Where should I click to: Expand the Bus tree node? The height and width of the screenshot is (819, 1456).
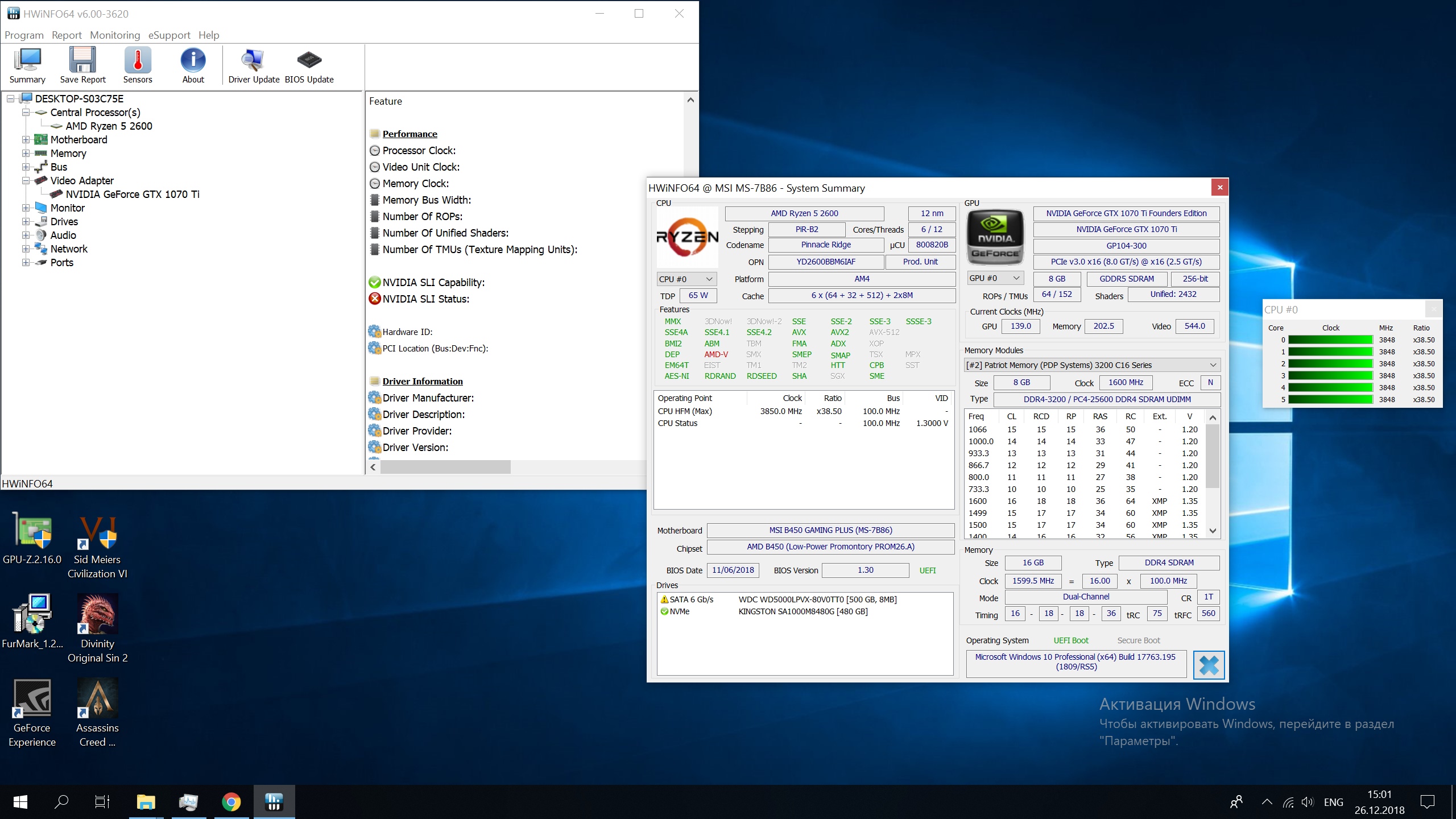point(26,167)
